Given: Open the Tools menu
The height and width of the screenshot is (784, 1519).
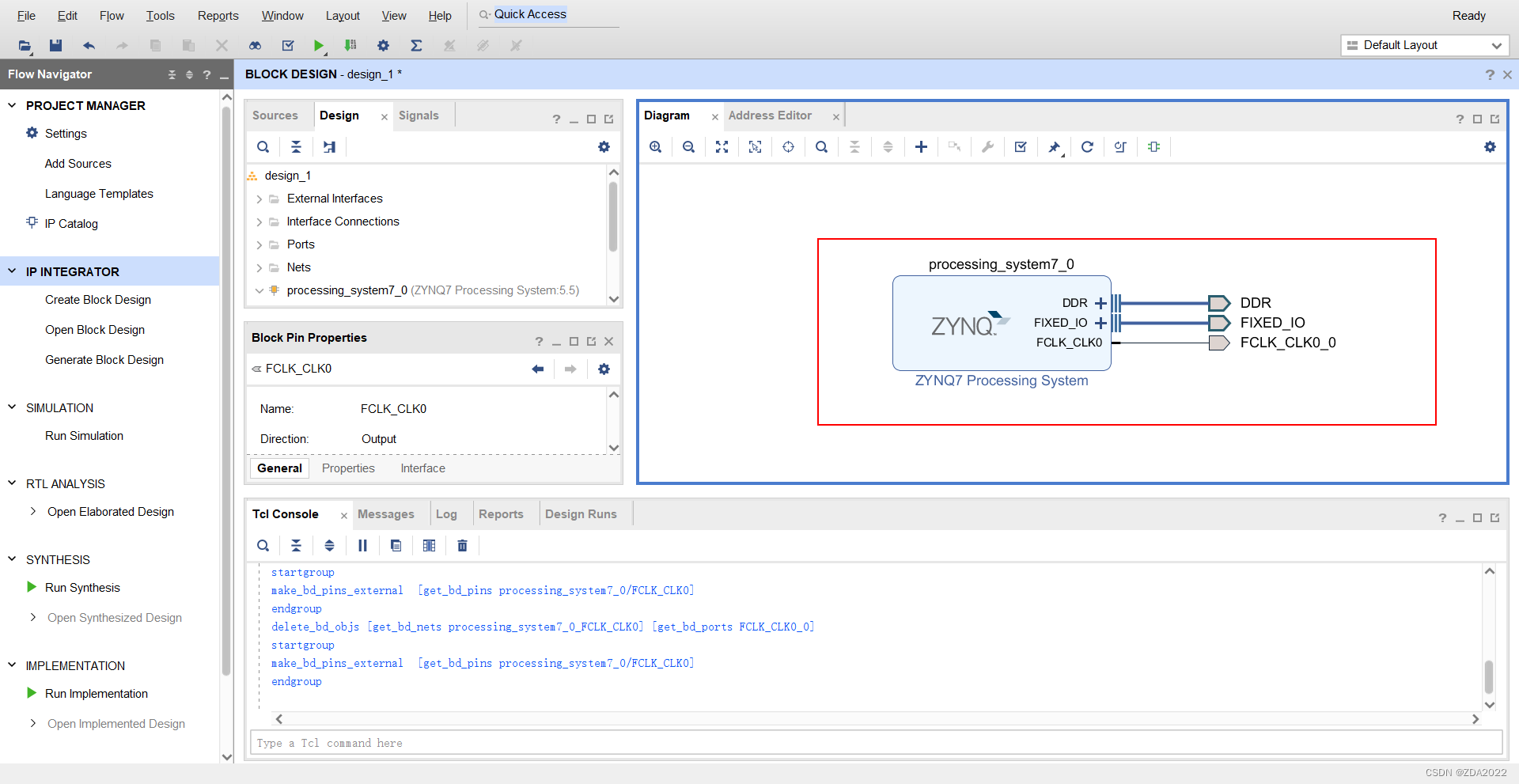Looking at the screenshot, I should pyautogui.click(x=160, y=16).
